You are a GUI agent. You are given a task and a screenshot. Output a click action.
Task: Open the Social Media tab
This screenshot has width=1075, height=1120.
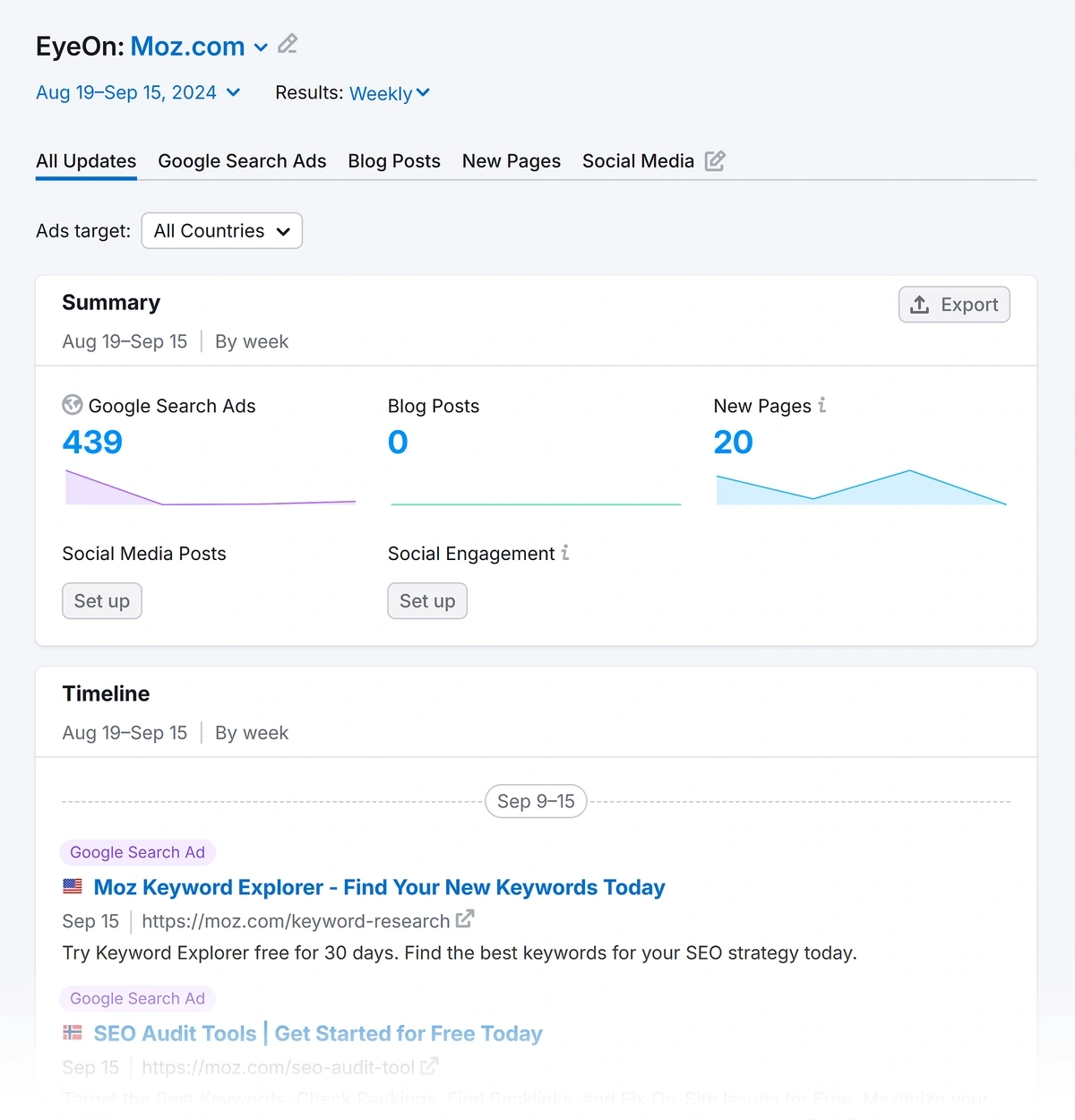(638, 161)
